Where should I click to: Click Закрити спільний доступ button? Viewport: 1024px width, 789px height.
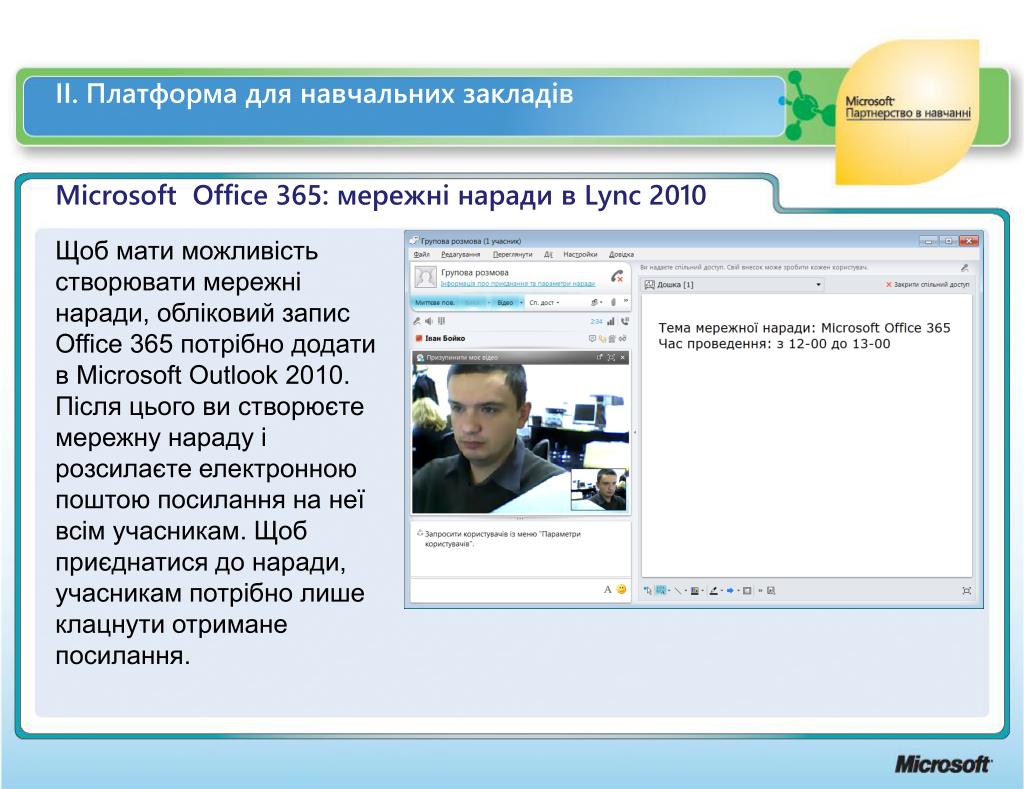927,284
